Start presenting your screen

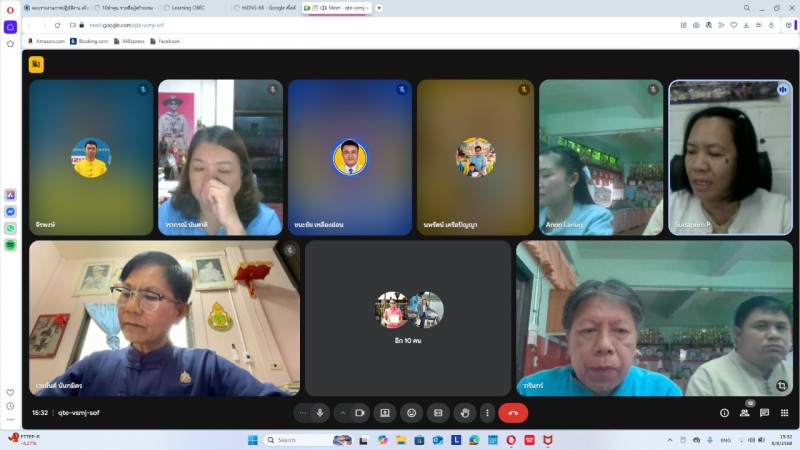[385, 413]
